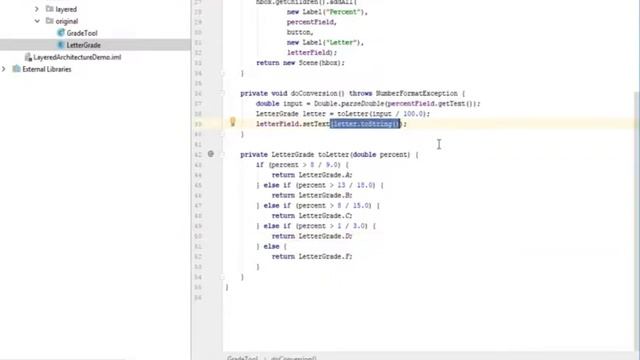Viewport: 640px width, 360px height.
Task: Click the 'percent > 13 / 18.0' condition
Action: [336, 185]
